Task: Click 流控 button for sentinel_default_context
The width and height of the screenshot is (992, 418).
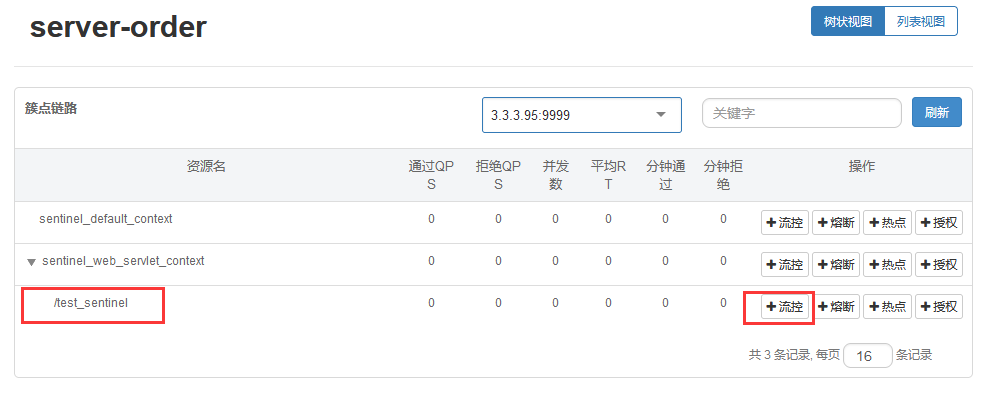Action: 785,223
